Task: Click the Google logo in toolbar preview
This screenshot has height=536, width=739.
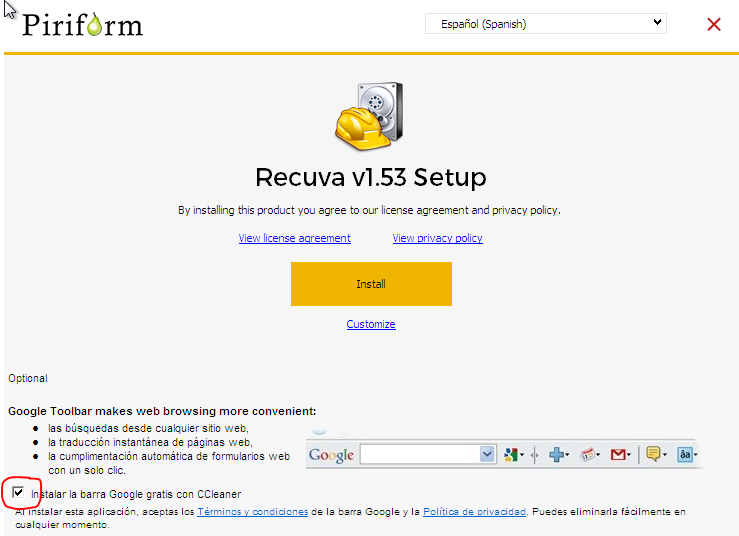Action: [331, 455]
